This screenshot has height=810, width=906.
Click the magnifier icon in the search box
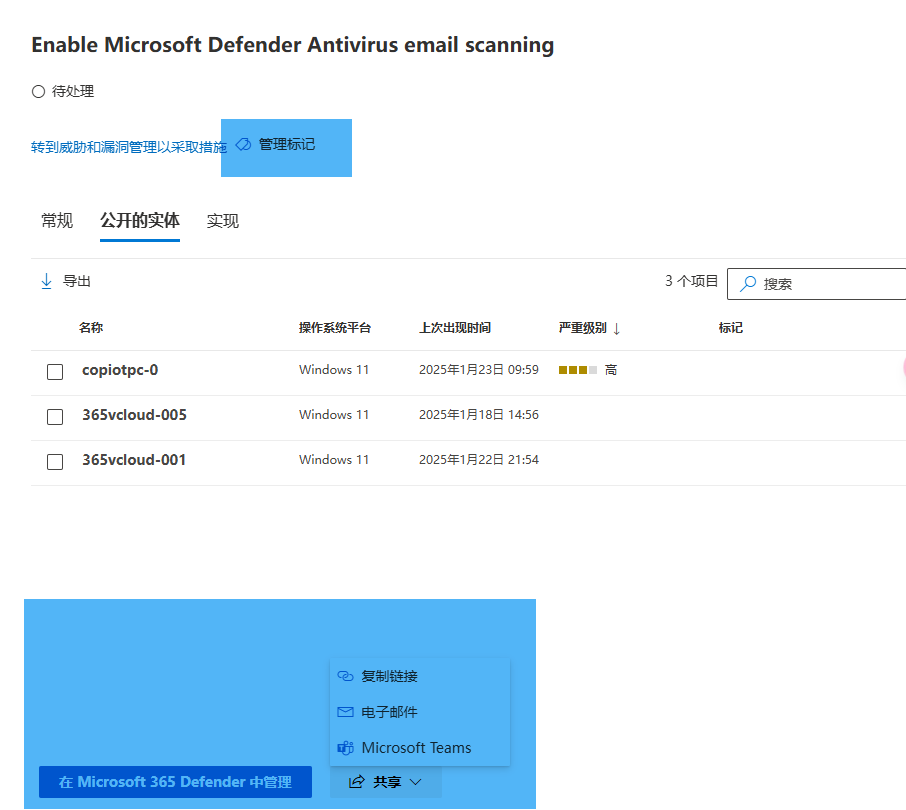click(x=748, y=284)
